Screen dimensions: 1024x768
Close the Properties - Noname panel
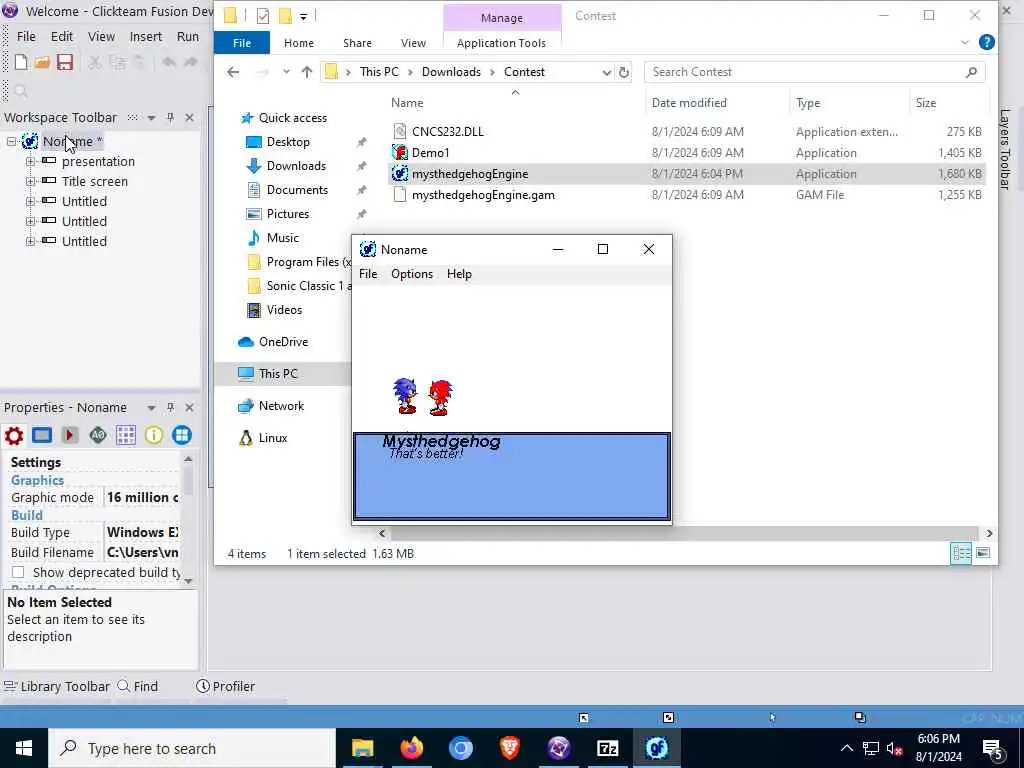click(x=189, y=408)
